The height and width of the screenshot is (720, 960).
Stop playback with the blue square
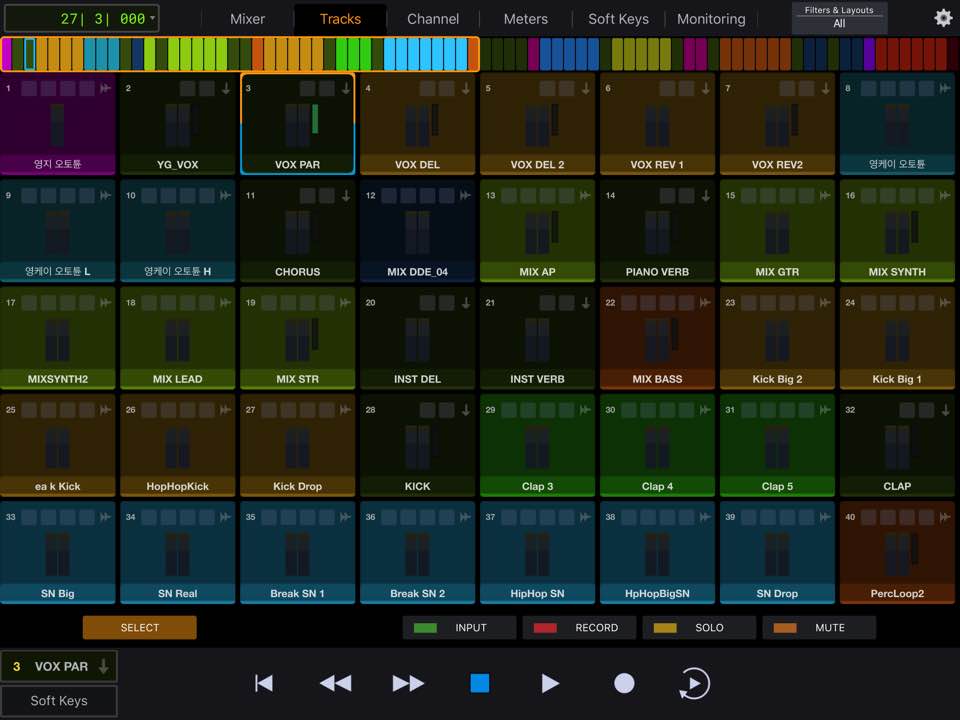point(479,683)
